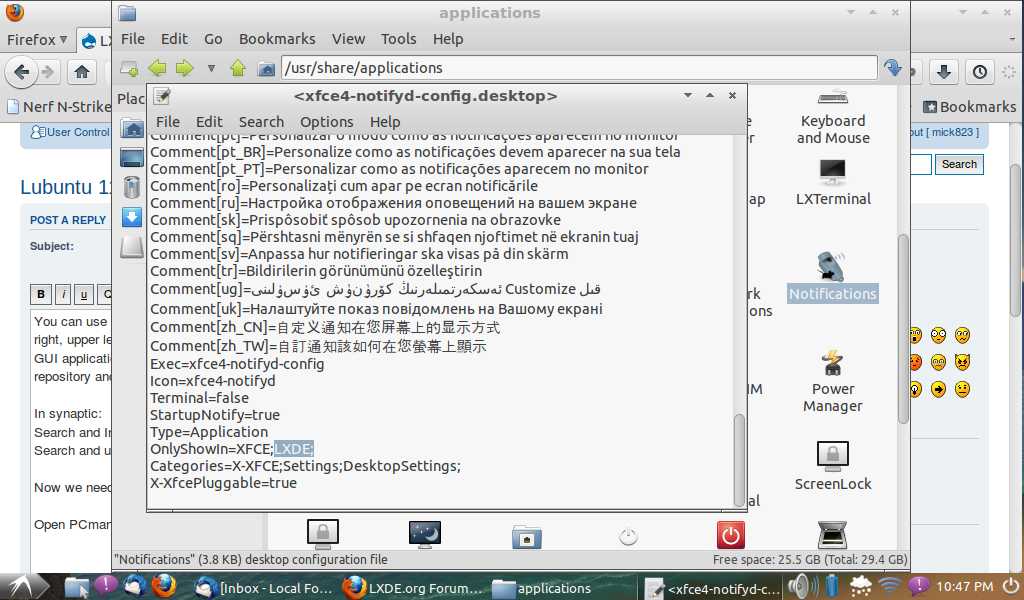This screenshot has height=600, width=1024.
Task: Select the disk drive entry in the Places sidebar
Action: [x=132, y=247]
